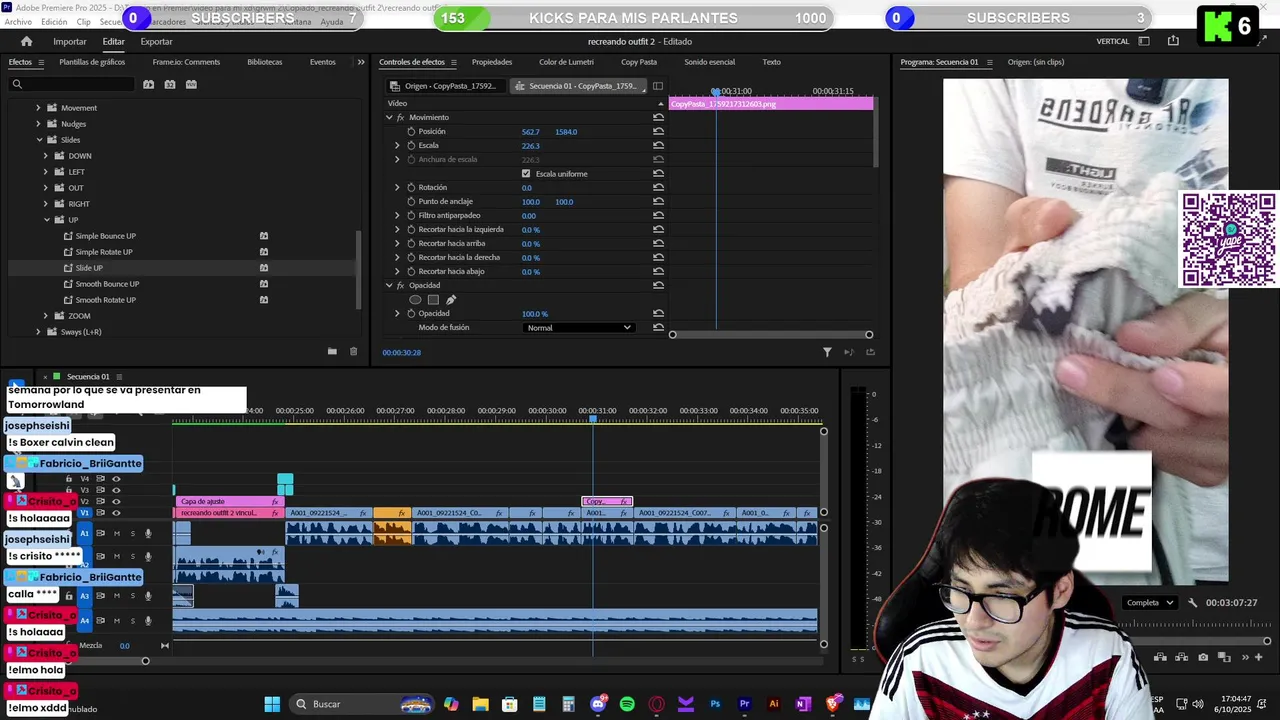
Task: Select the CopyPasta png clip bar
Action: (x=771, y=104)
